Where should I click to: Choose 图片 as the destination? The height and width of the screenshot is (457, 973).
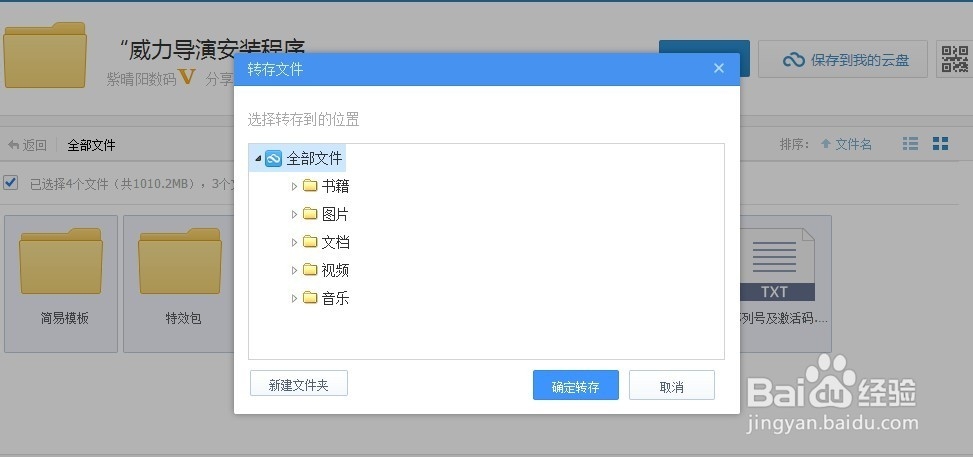[x=335, y=214]
